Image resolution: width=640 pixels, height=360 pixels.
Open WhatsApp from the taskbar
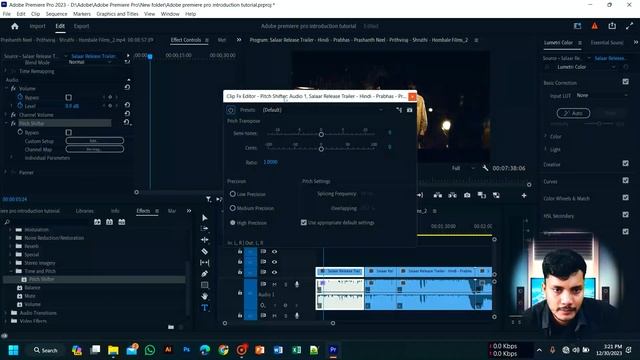pos(150,350)
